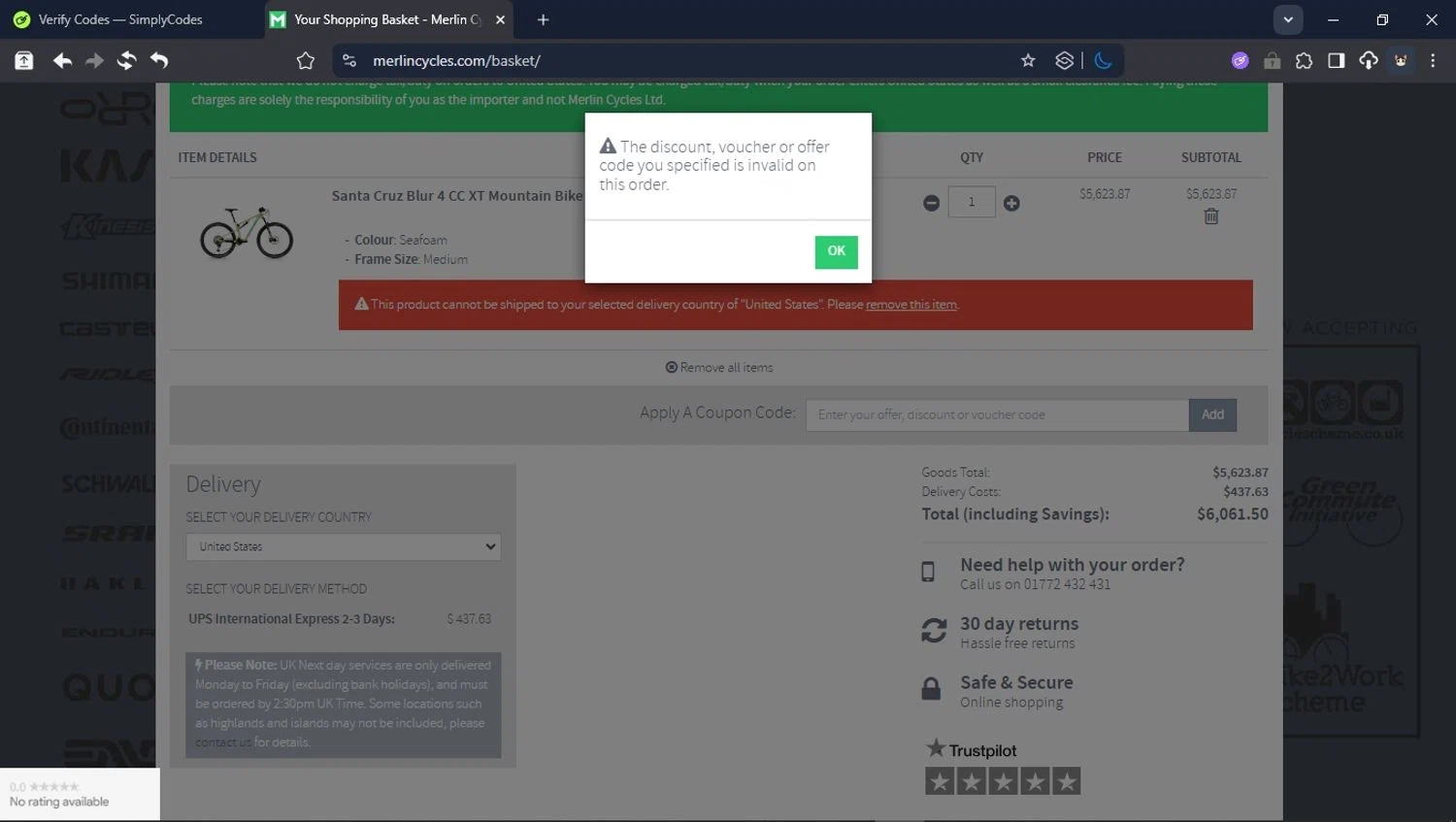Click the Trustpilot logo
Viewport: 1456px width, 822px height.
(972, 749)
